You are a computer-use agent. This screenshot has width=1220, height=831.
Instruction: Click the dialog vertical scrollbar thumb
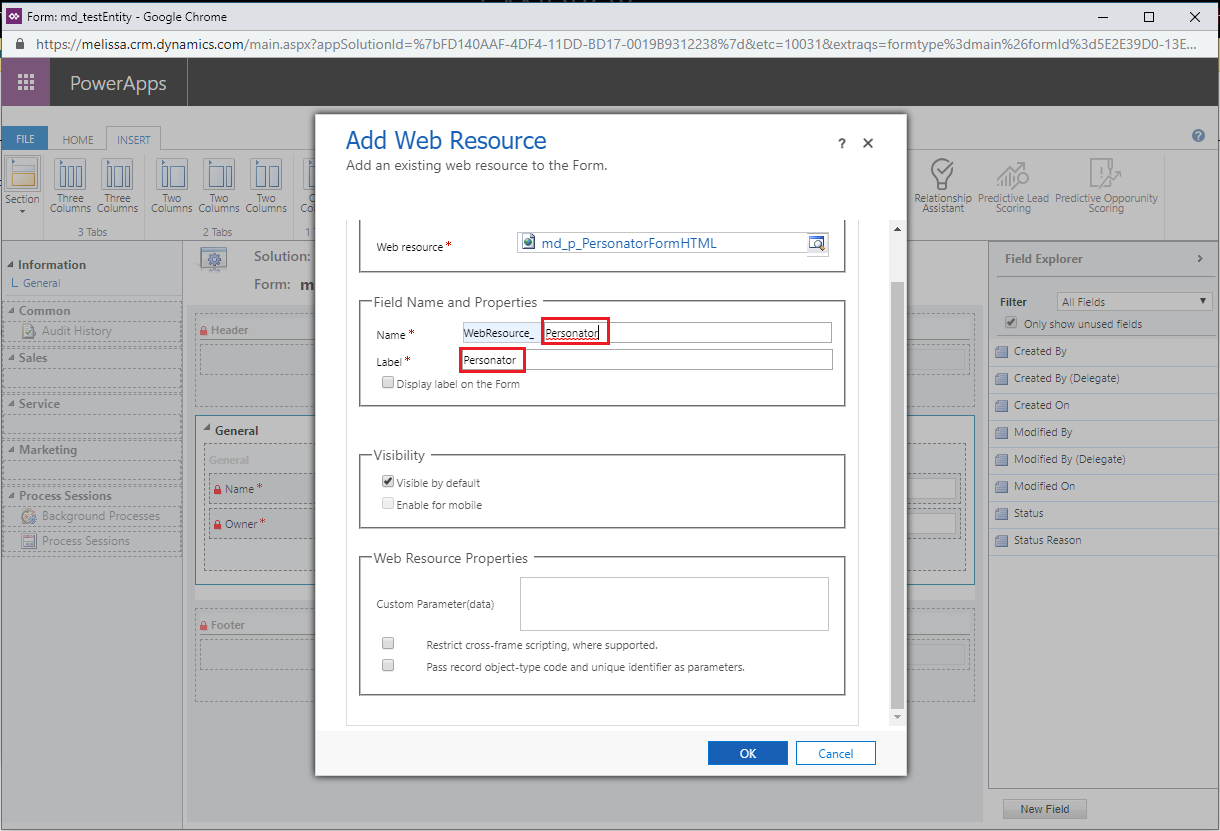click(896, 495)
